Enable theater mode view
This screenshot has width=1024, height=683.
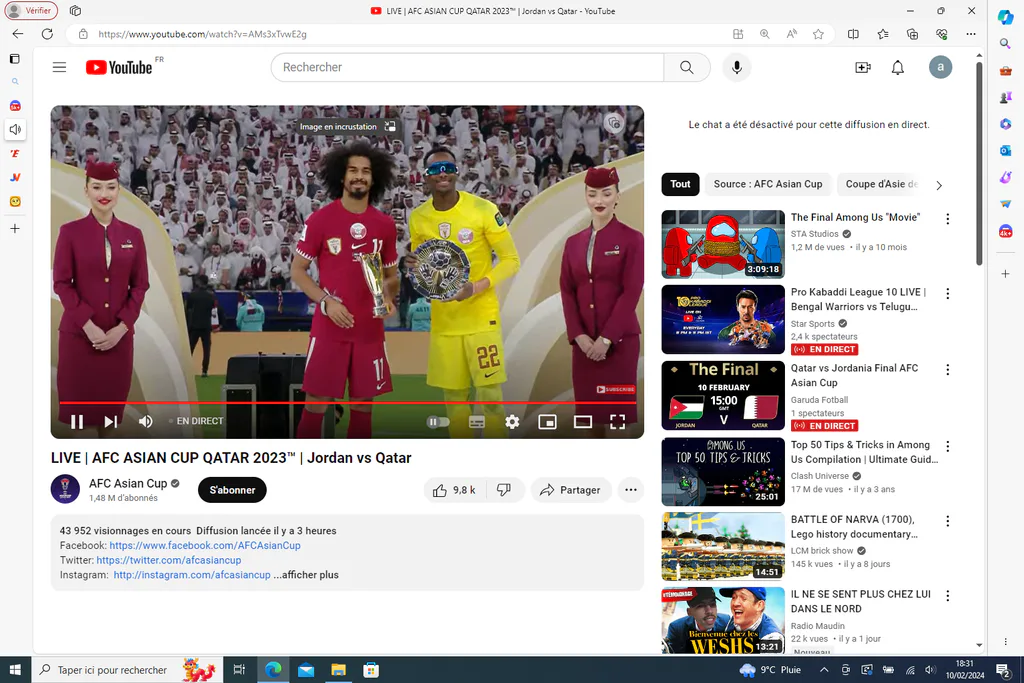coord(583,422)
